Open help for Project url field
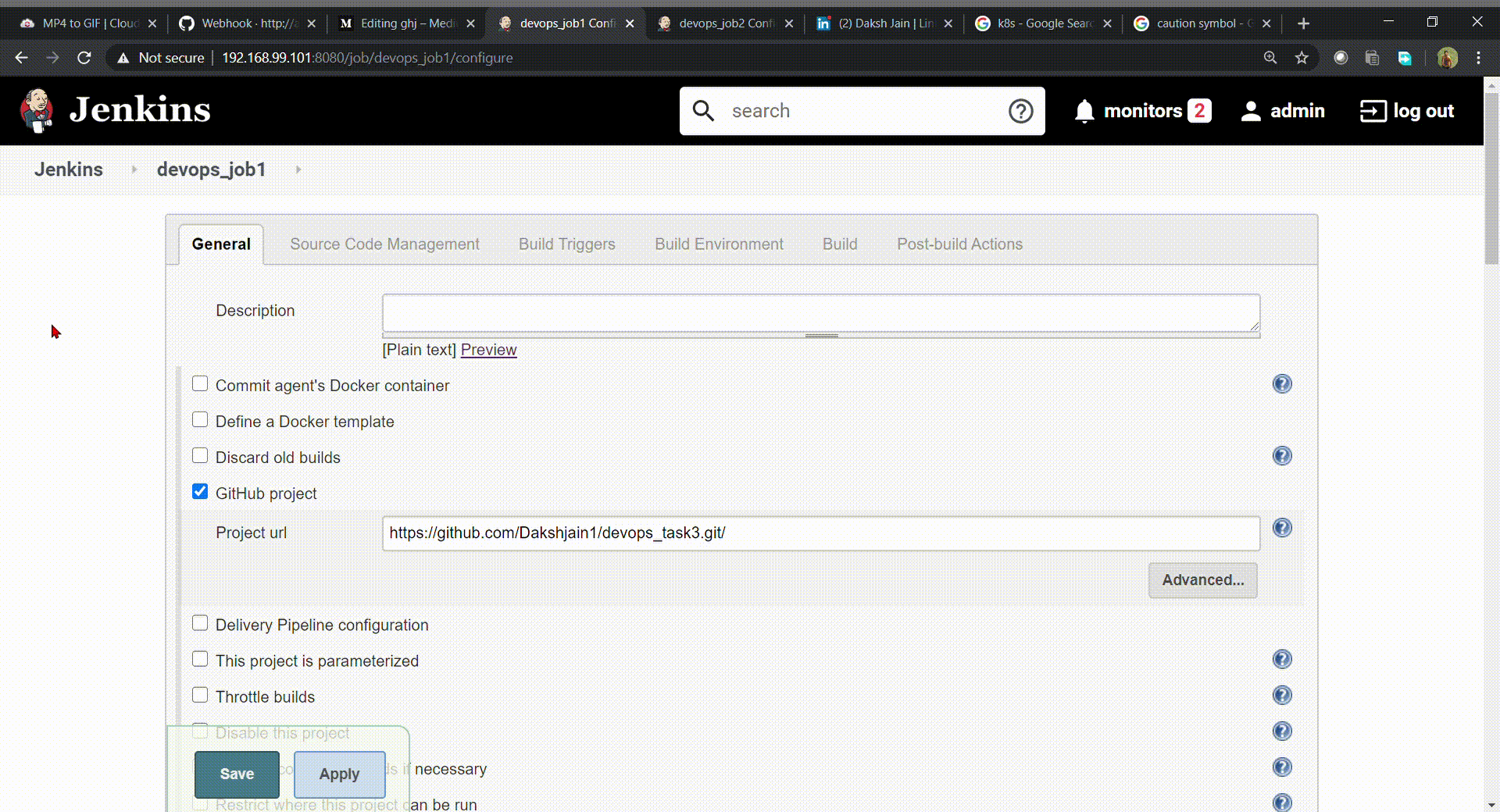This screenshot has width=1500, height=812. [1282, 528]
